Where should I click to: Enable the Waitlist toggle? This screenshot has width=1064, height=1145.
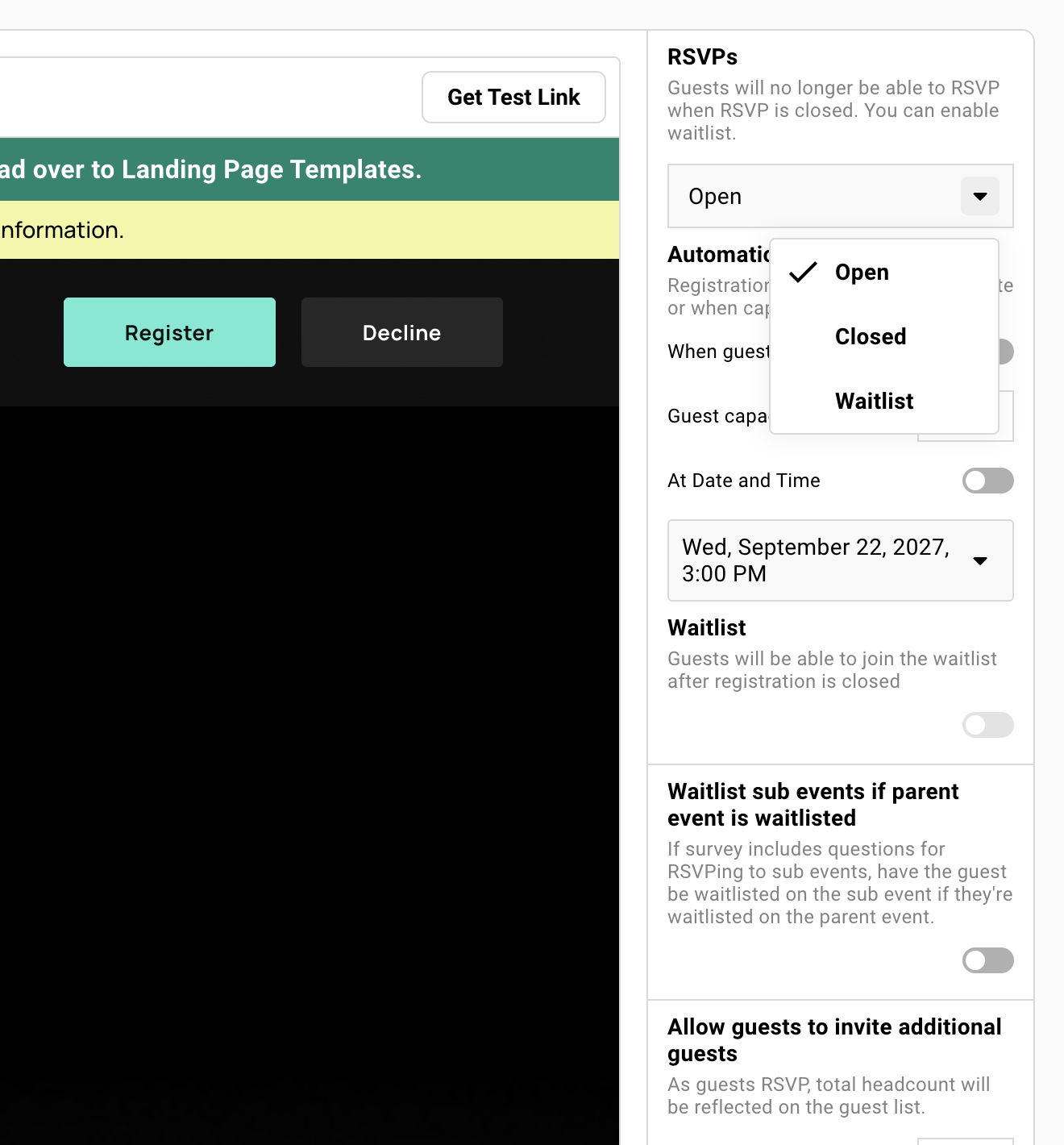tap(987, 725)
